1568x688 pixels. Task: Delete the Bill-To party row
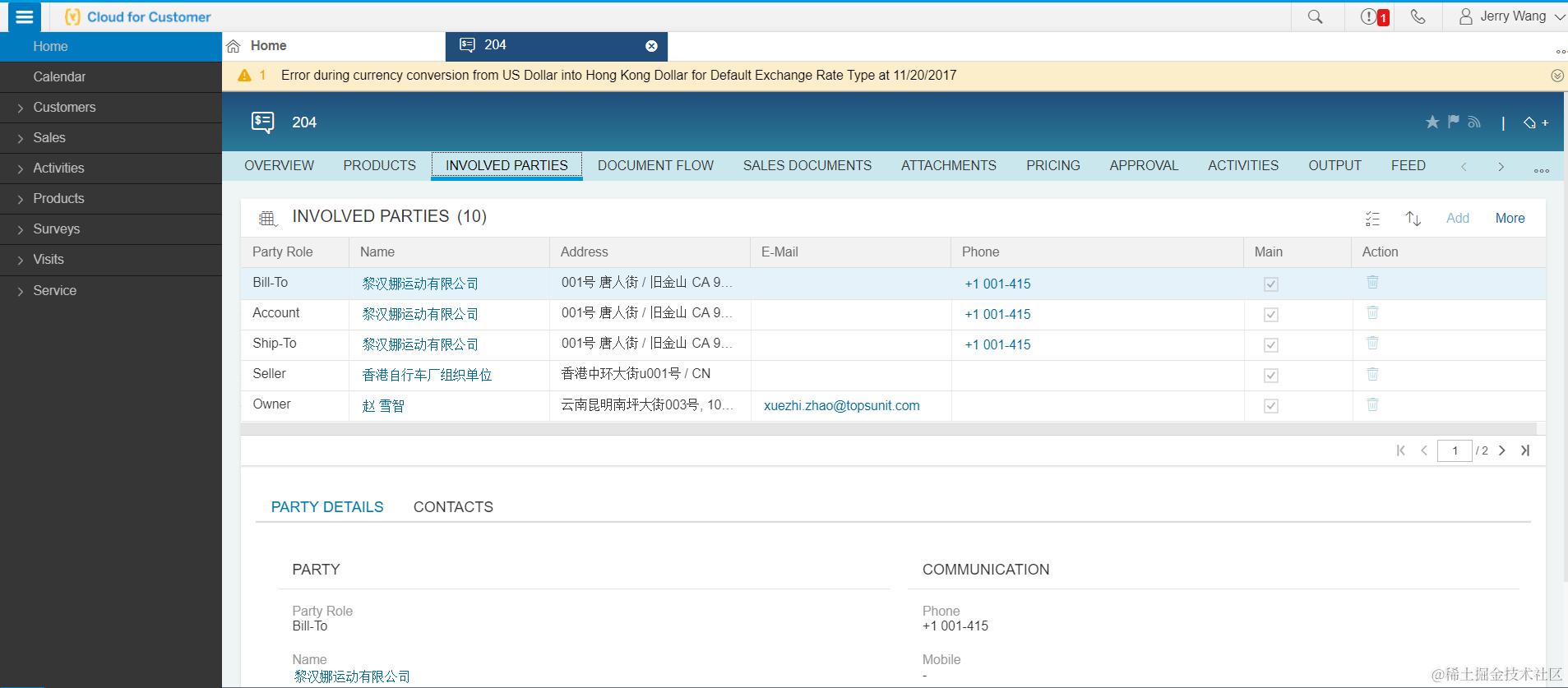1372,282
